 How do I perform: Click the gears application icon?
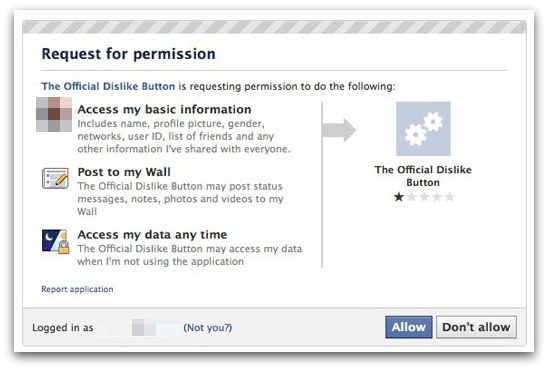[423, 129]
